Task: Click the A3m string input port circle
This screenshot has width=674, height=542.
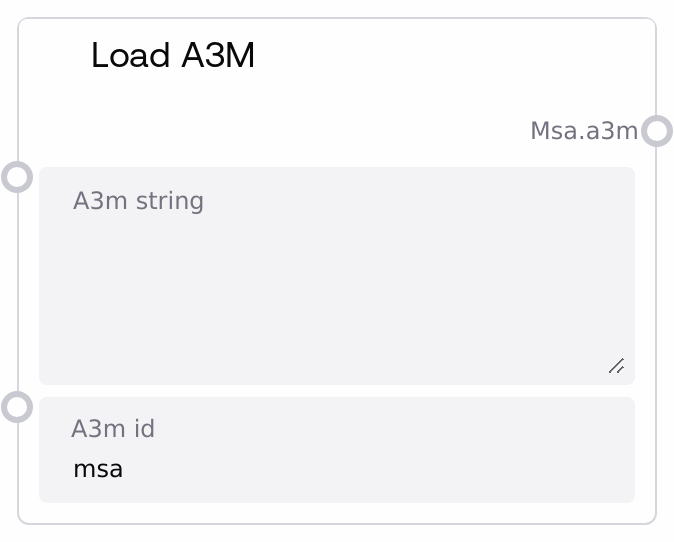Action: pos(17,177)
